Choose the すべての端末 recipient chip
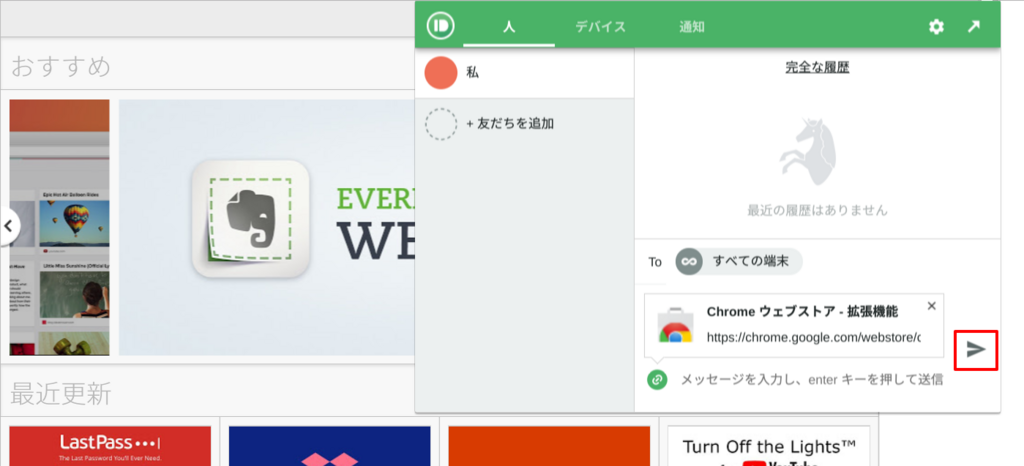 (739, 262)
